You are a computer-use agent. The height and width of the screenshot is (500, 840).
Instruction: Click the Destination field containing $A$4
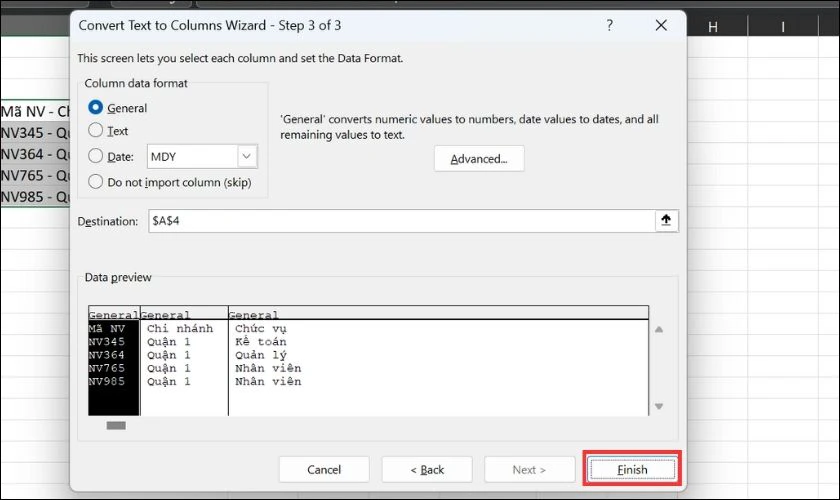coord(400,221)
